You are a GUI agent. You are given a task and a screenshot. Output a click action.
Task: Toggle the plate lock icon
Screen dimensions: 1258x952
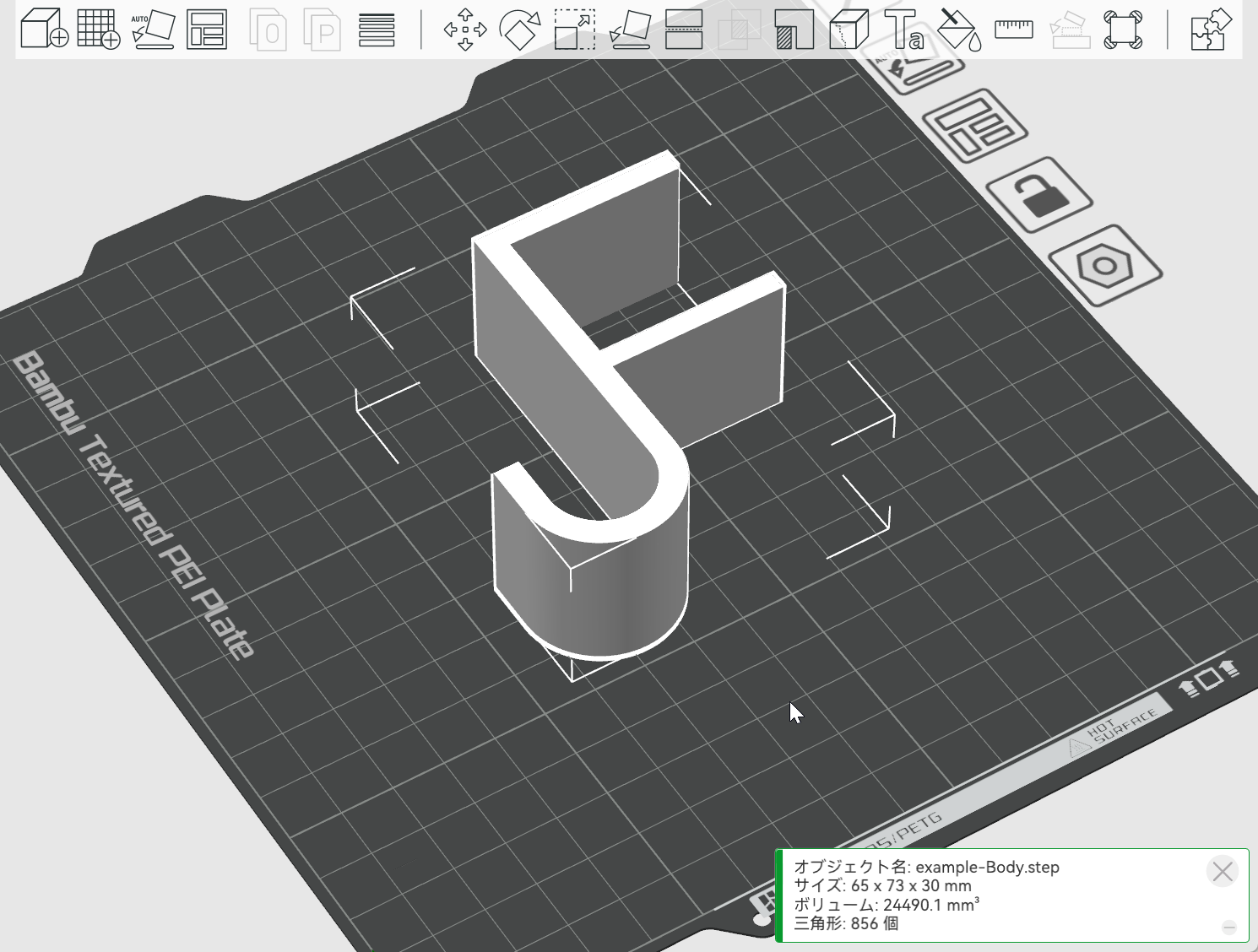[1039, 194]
